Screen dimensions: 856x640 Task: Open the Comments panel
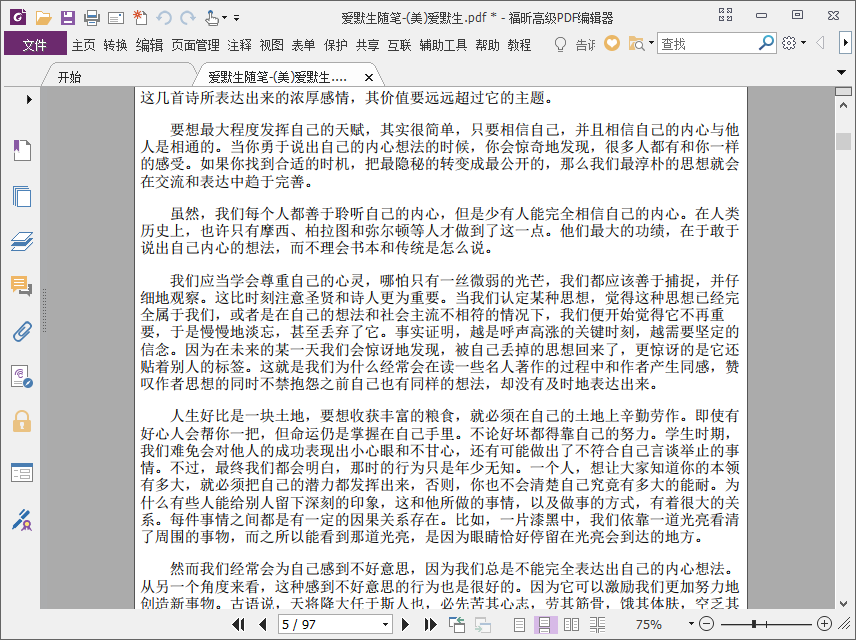tap(22, 286)
